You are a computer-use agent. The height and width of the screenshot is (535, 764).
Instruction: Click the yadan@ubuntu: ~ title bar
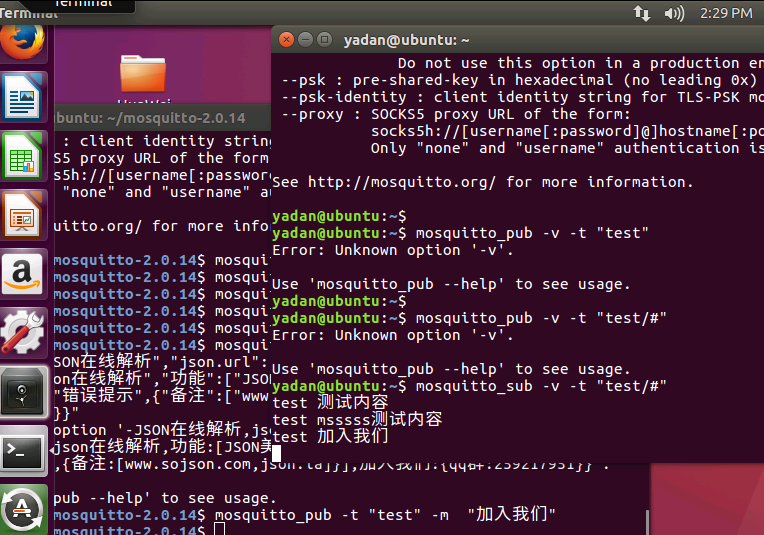point(517,40)
